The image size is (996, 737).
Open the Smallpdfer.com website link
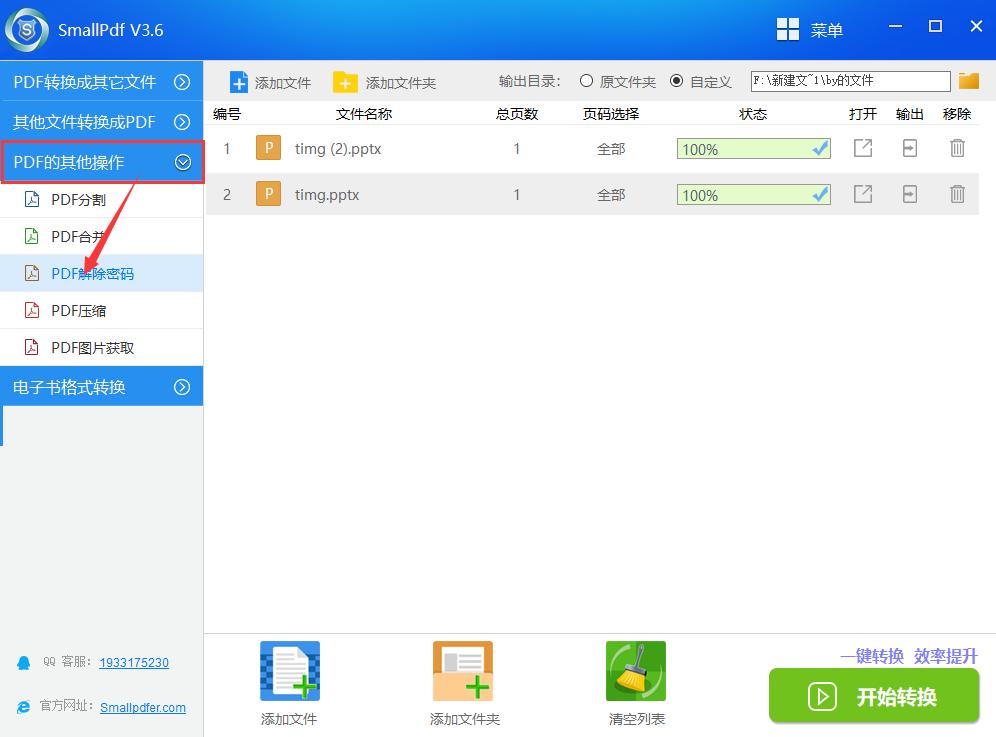tap(143, 707)
